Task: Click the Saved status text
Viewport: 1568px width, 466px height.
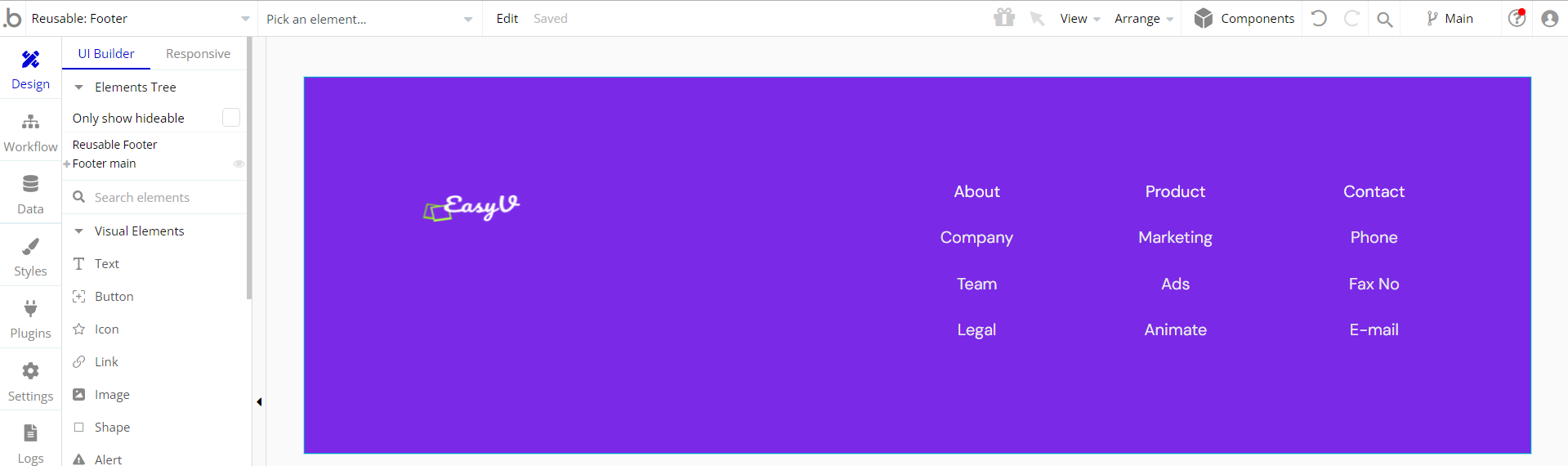Action: click(x=550, y=18)
